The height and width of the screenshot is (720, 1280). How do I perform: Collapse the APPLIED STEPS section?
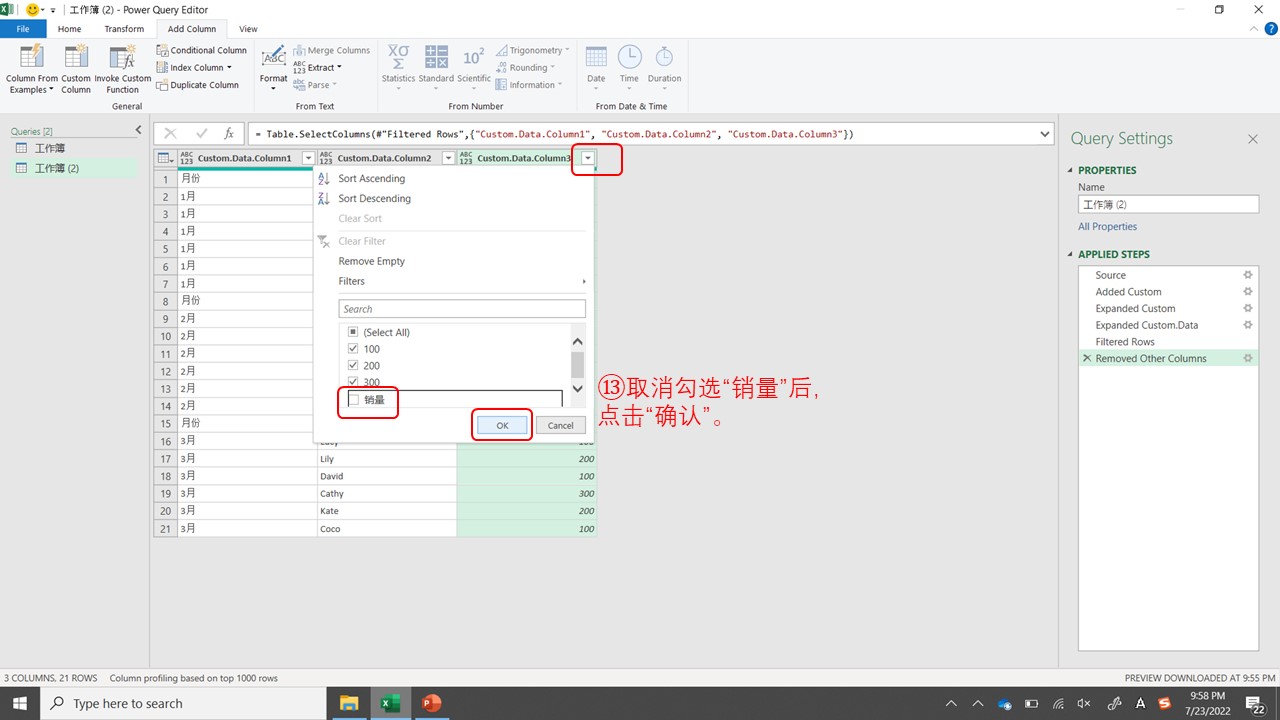point(1070,254)
